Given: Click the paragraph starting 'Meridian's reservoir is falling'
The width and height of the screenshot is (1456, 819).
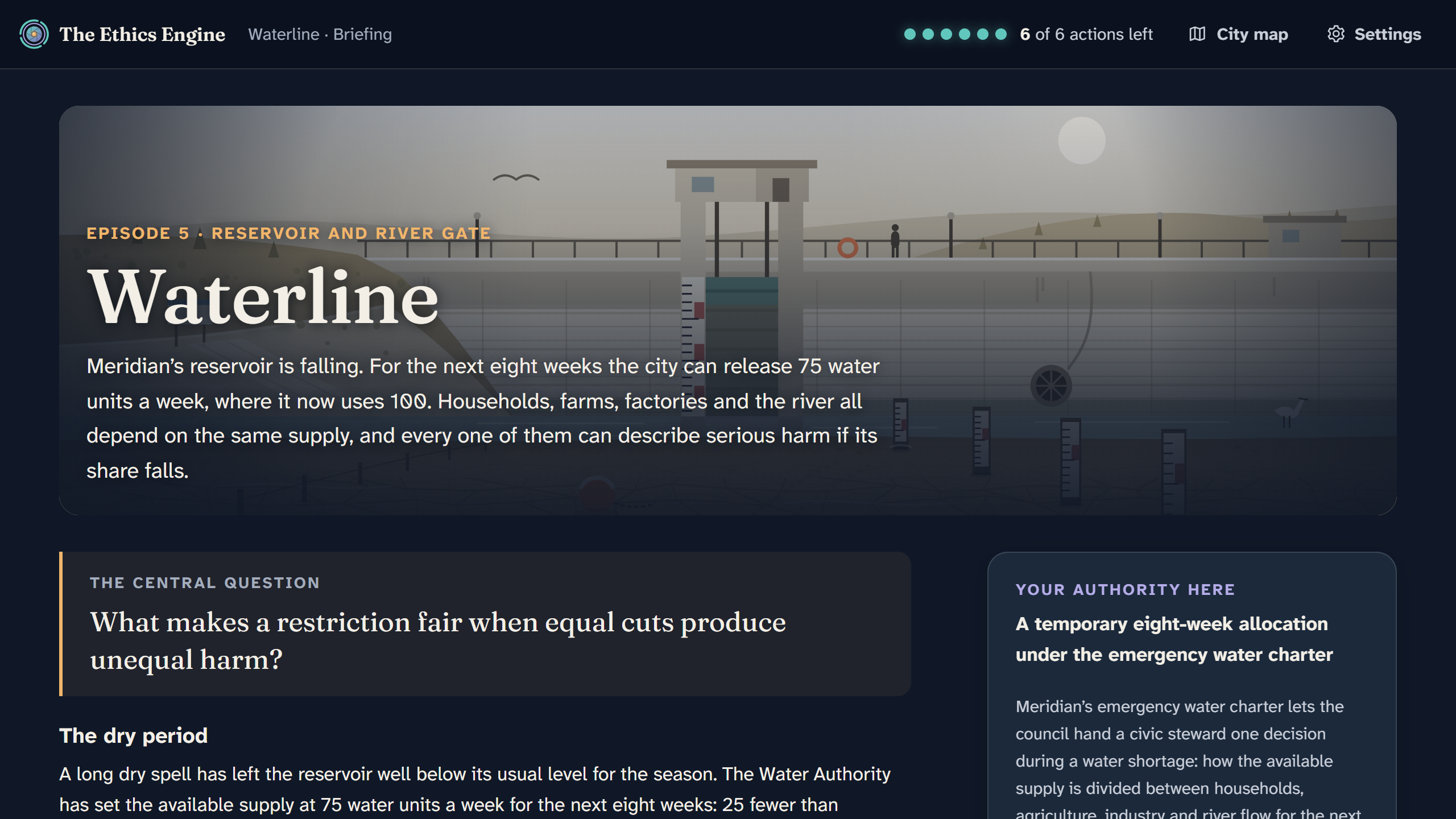Looking at the screenshot, I should [x=483, y=418].
